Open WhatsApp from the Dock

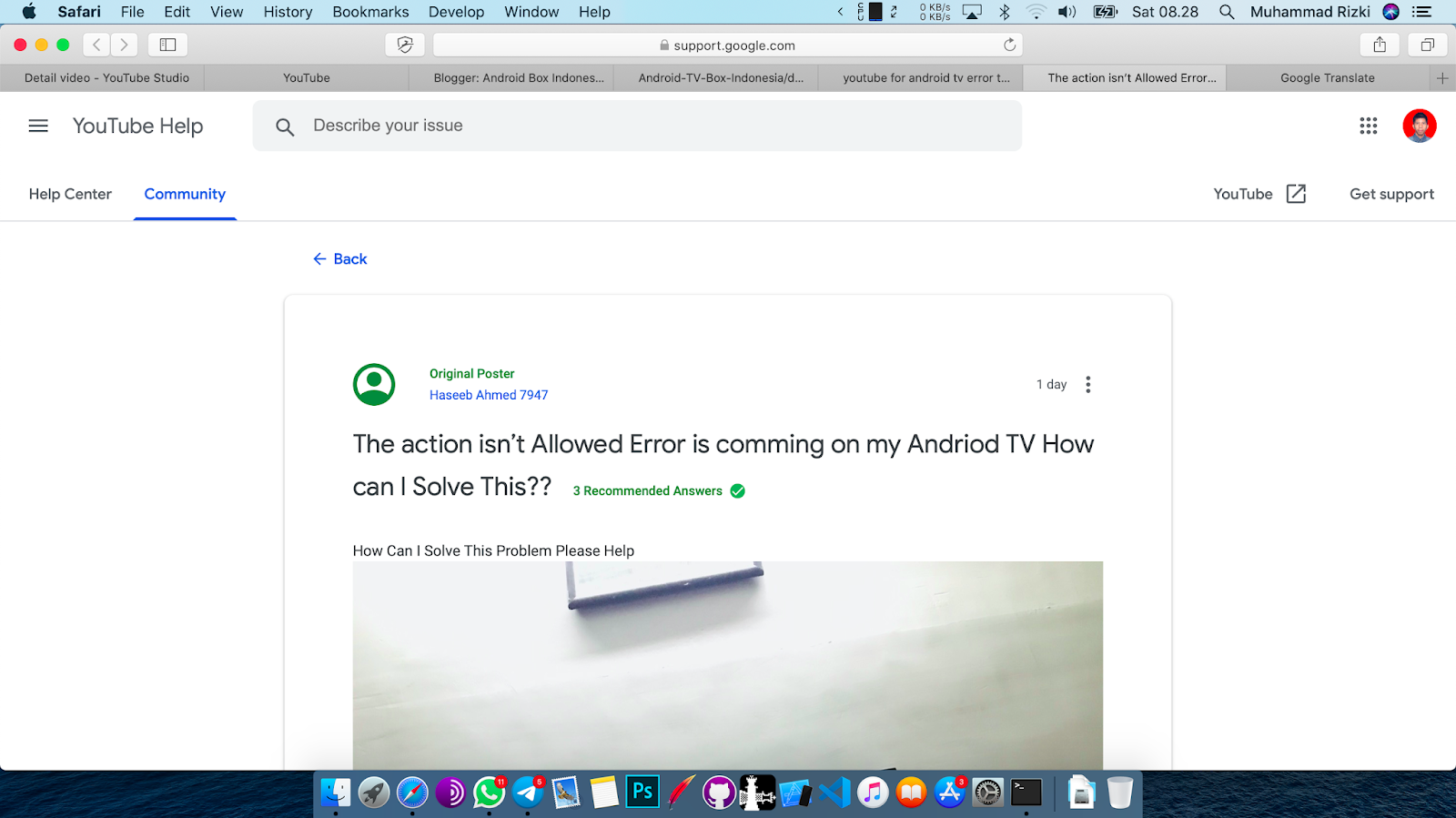pyautogui.click(x=489, y=793)
